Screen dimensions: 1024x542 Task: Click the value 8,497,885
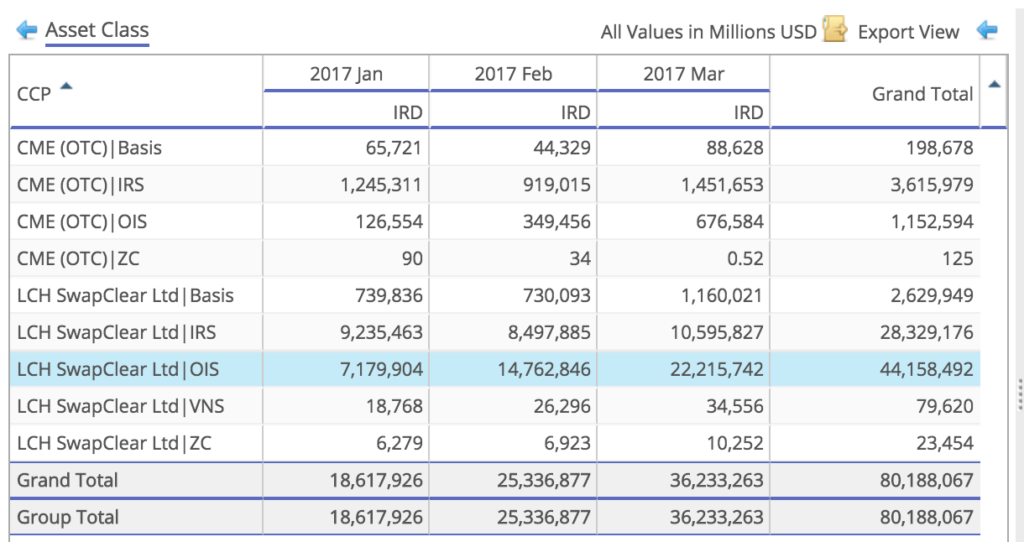(549, 333)
